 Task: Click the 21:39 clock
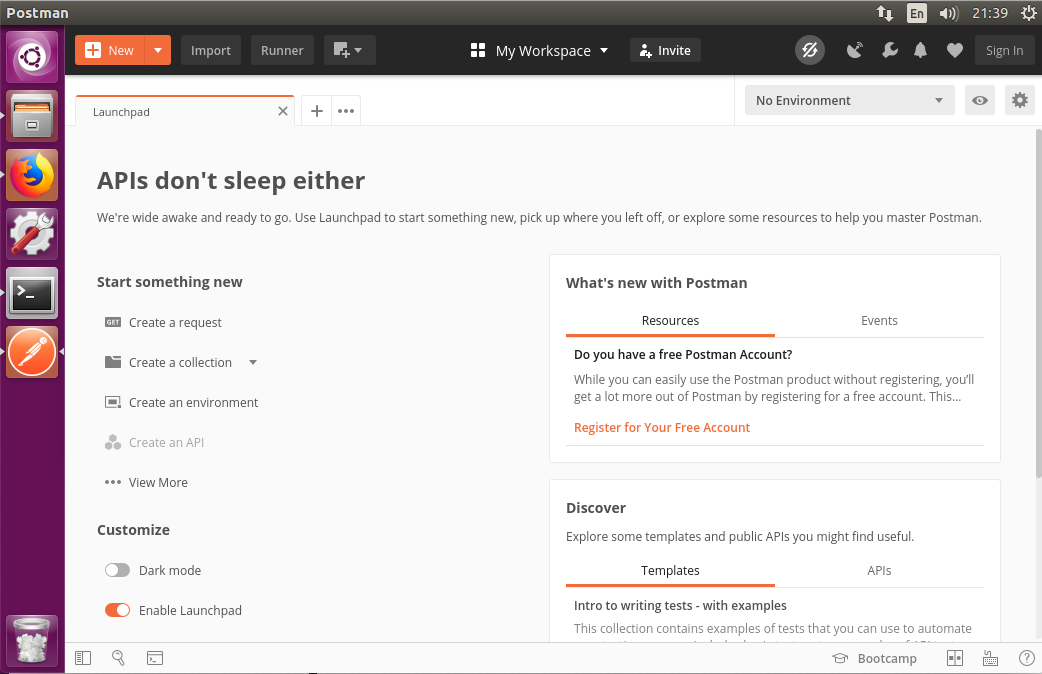pyautogui.click(x=990, y=13)
